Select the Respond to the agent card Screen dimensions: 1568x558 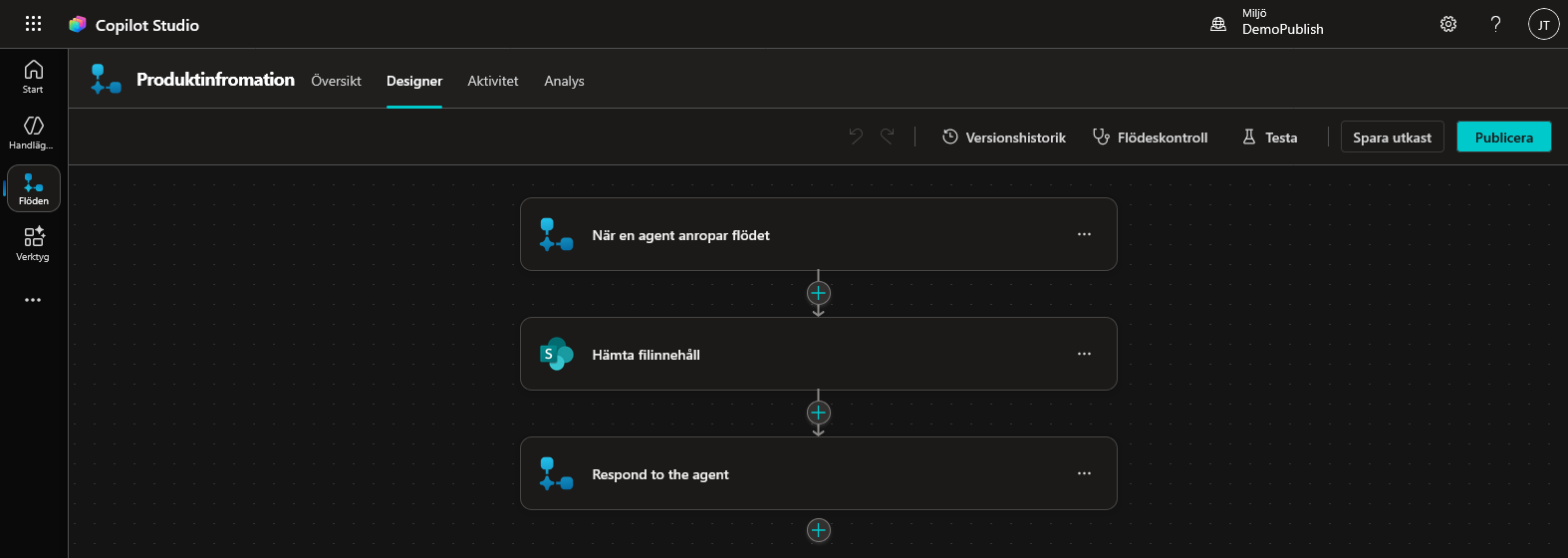(818, 473)
